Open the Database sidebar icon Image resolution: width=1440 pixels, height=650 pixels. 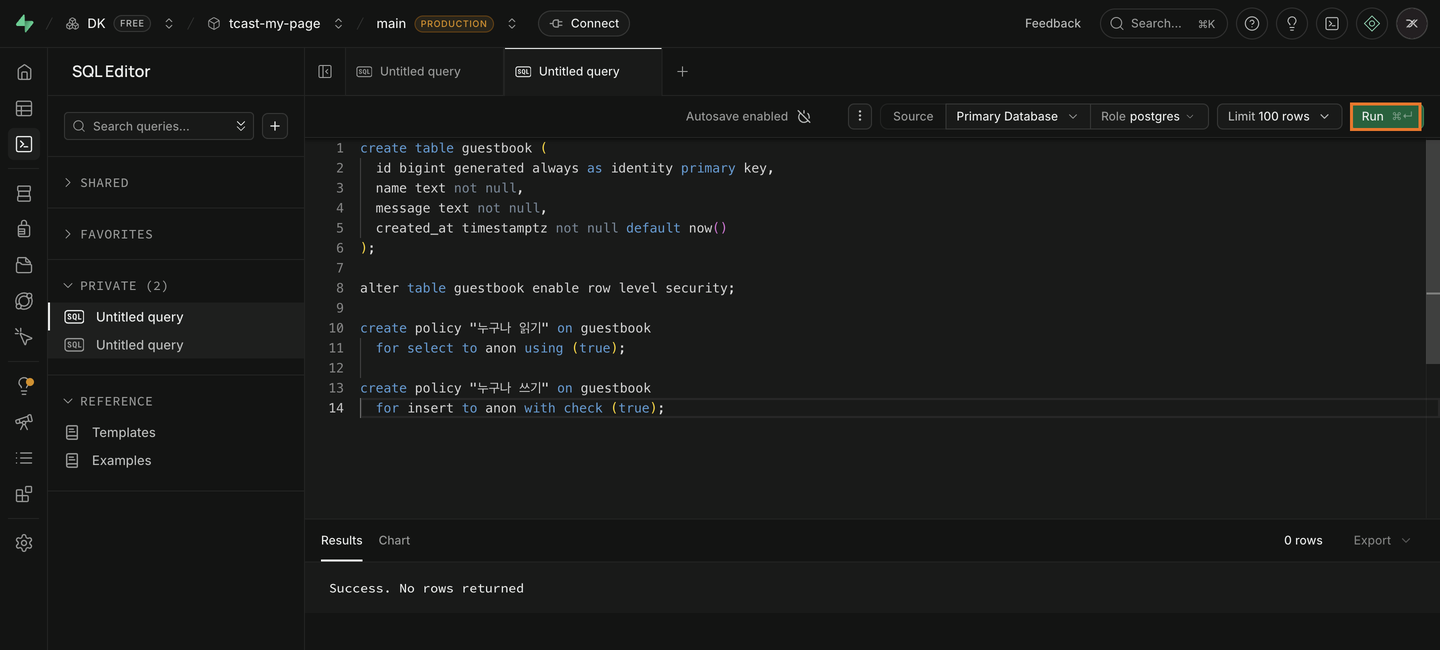[24, 194]
